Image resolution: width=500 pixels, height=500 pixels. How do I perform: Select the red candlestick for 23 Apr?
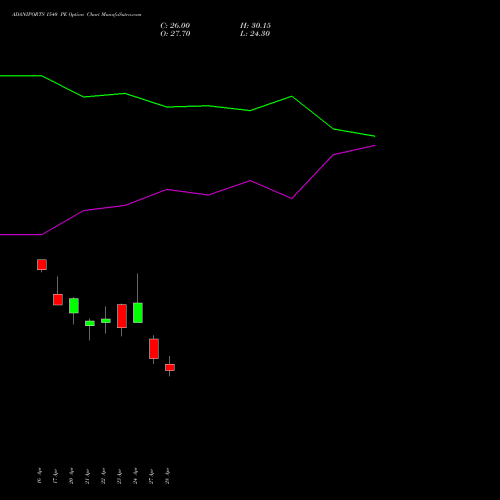coord(122,316)
